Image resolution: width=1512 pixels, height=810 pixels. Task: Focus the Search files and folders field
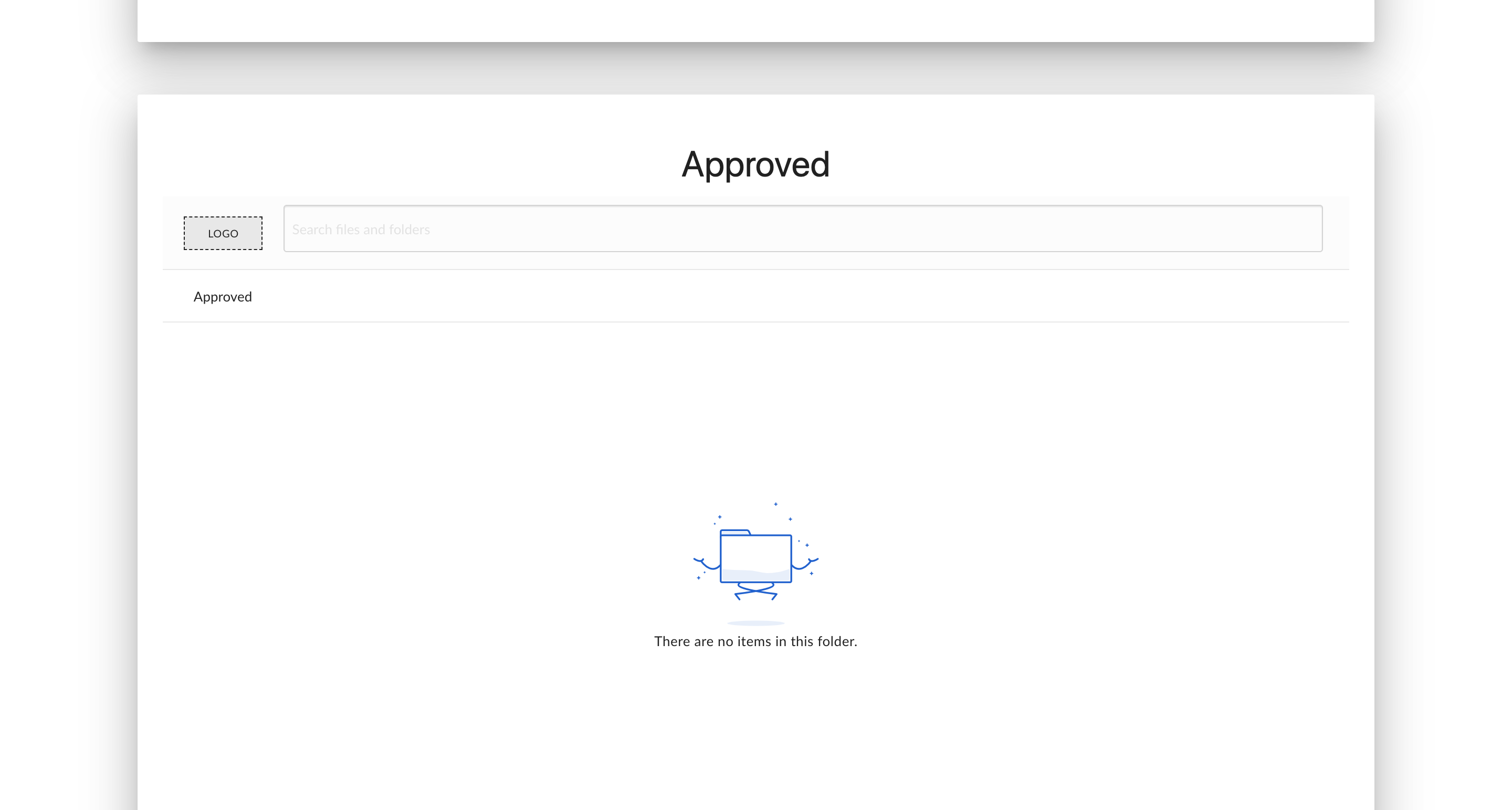[802, 229]
